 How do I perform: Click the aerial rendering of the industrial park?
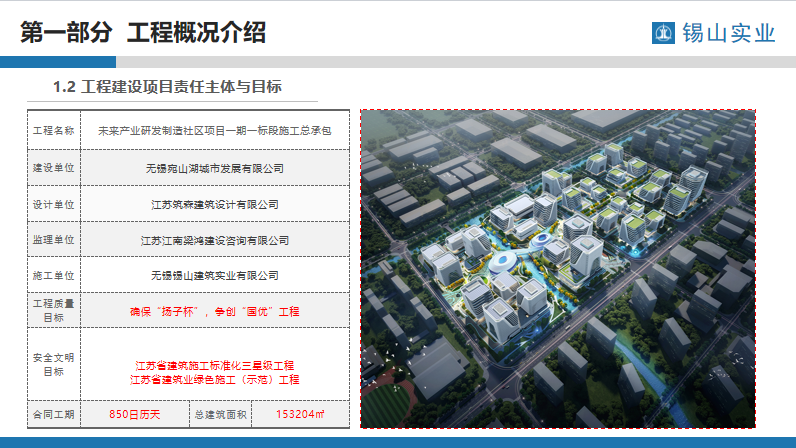(558, 268)
